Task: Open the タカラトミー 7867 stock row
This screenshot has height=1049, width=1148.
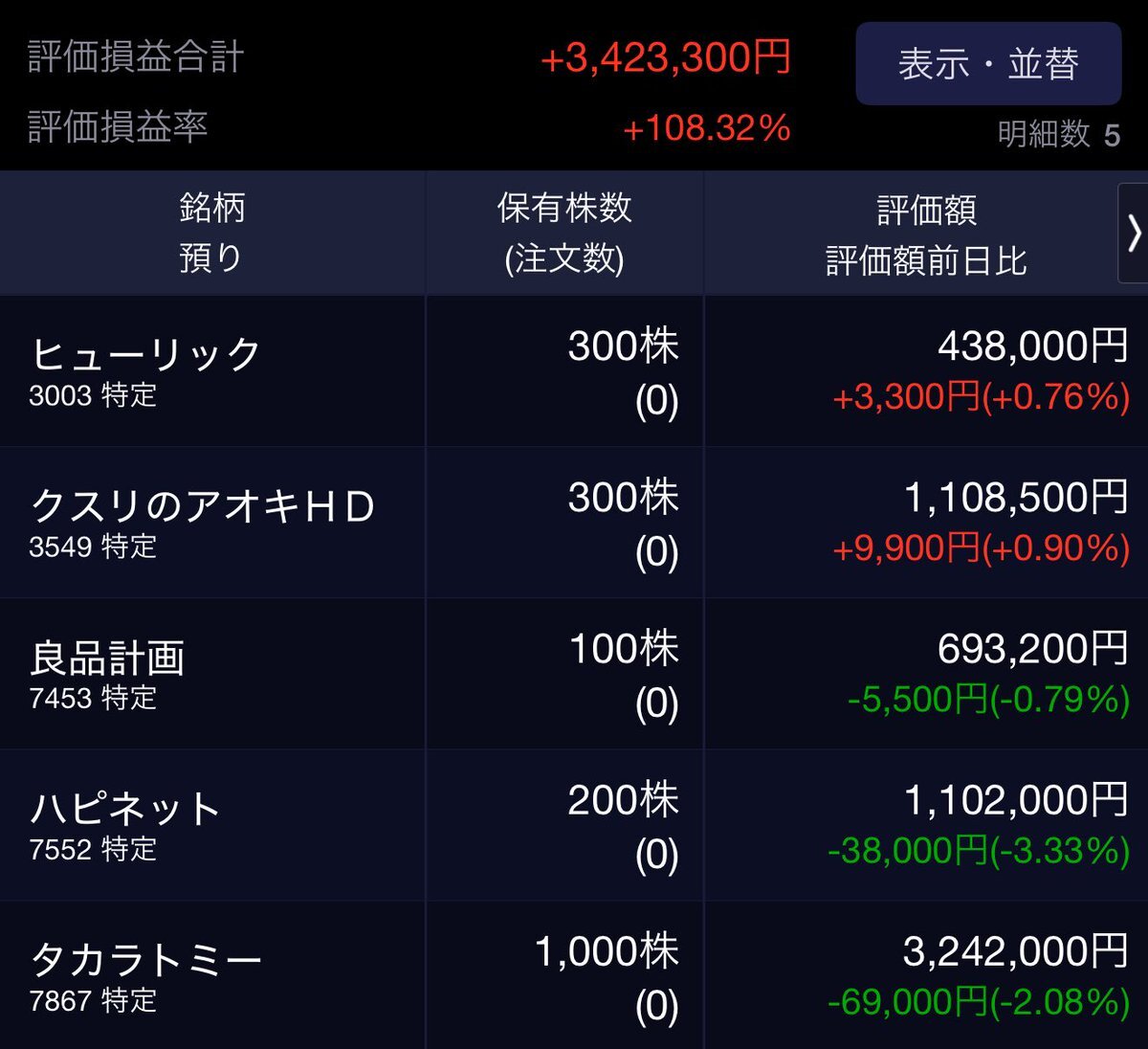Action: pyautogui.click(x=574, y=975)
